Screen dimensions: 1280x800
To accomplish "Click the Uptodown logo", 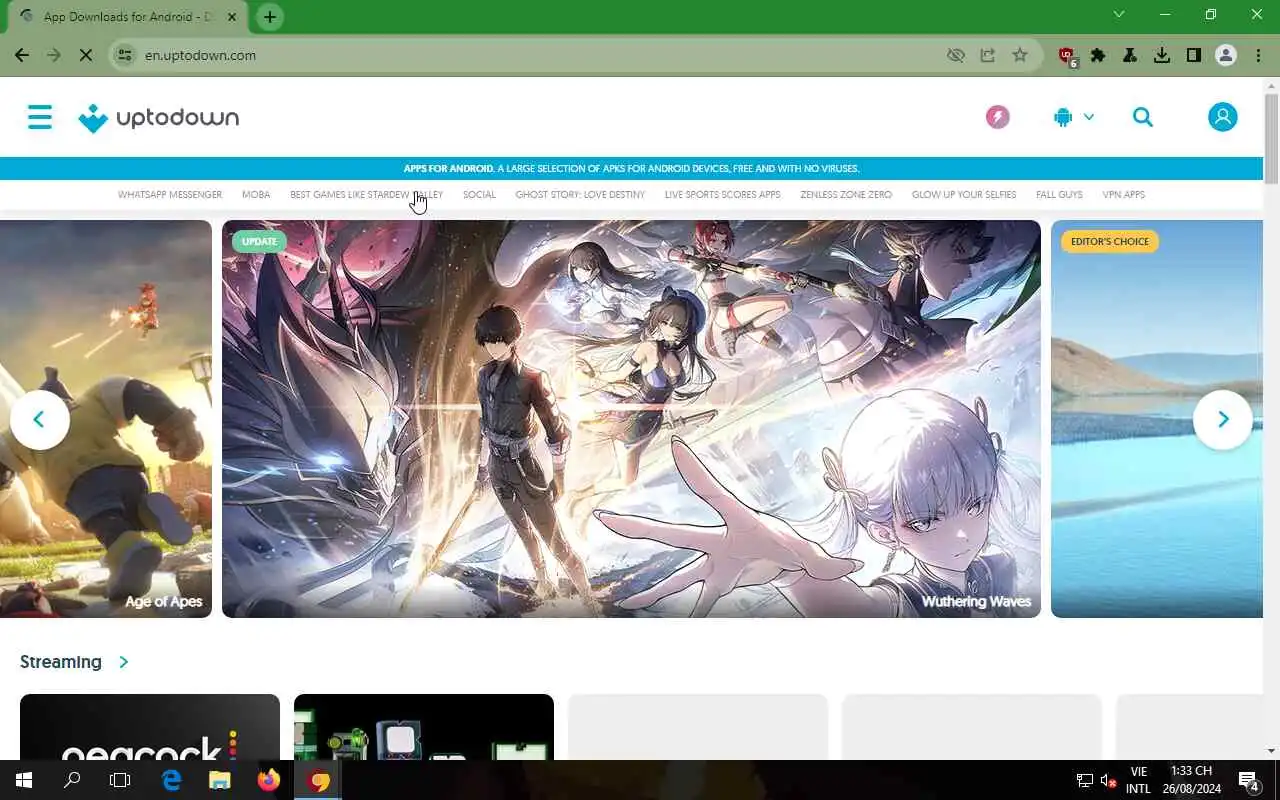I will (x=159, y=118).
